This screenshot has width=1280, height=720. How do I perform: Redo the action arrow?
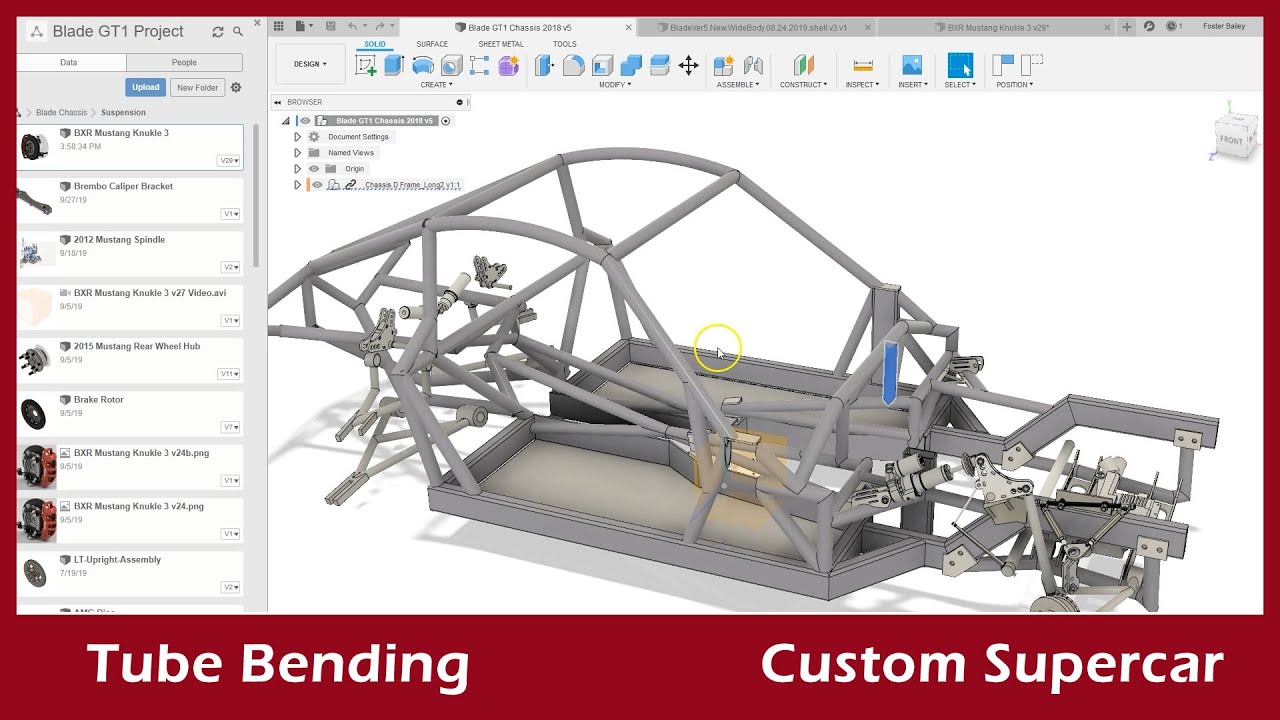(x=380, y=26)
